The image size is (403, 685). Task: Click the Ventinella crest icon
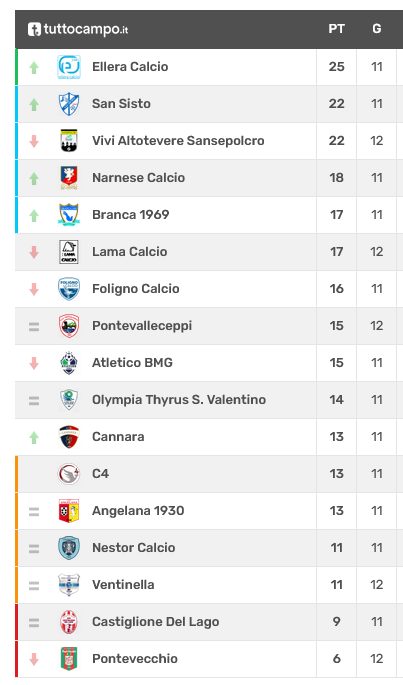tap(69, 585)
